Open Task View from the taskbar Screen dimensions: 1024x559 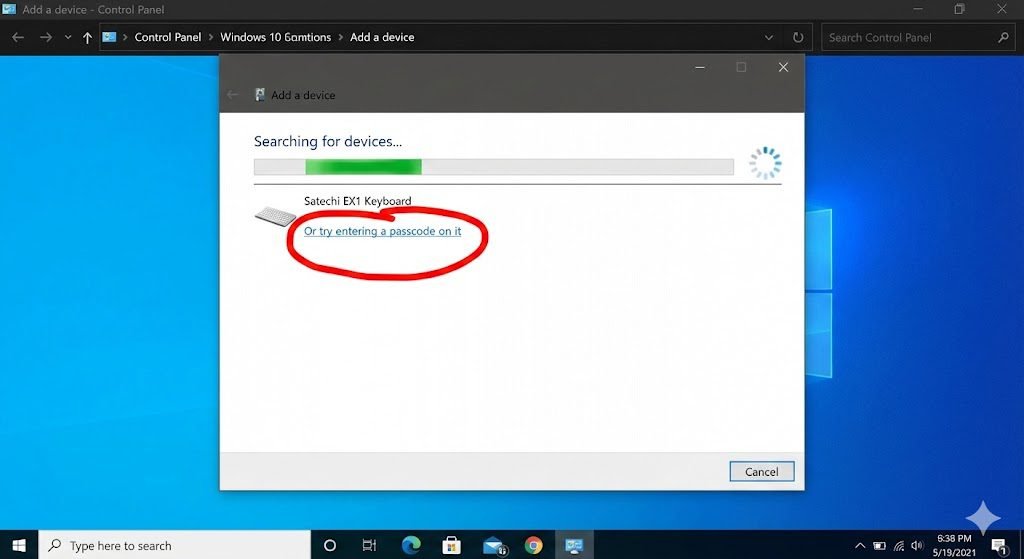click(369, 545)
